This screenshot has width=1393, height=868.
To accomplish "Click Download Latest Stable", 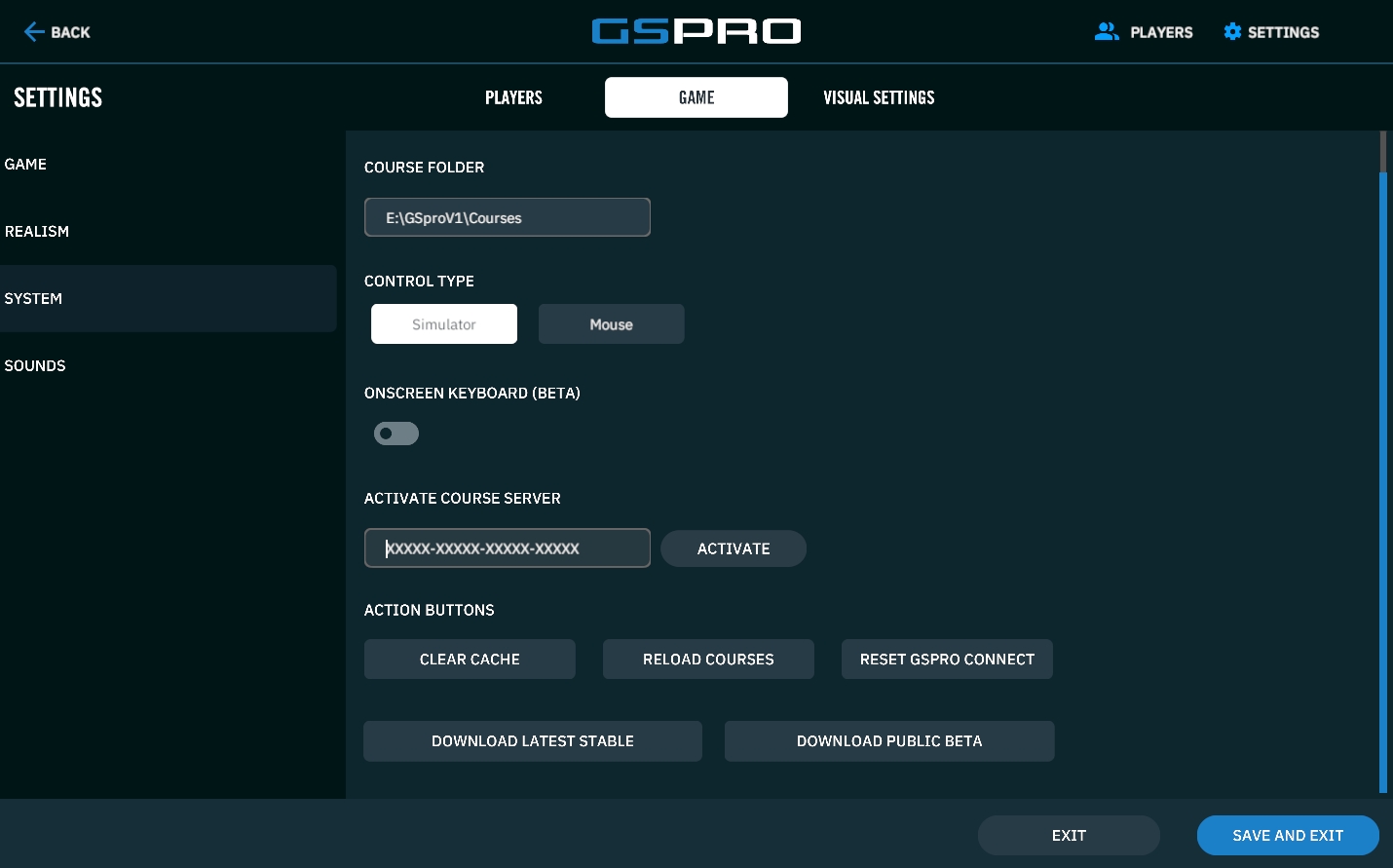I will coord(532,741).
